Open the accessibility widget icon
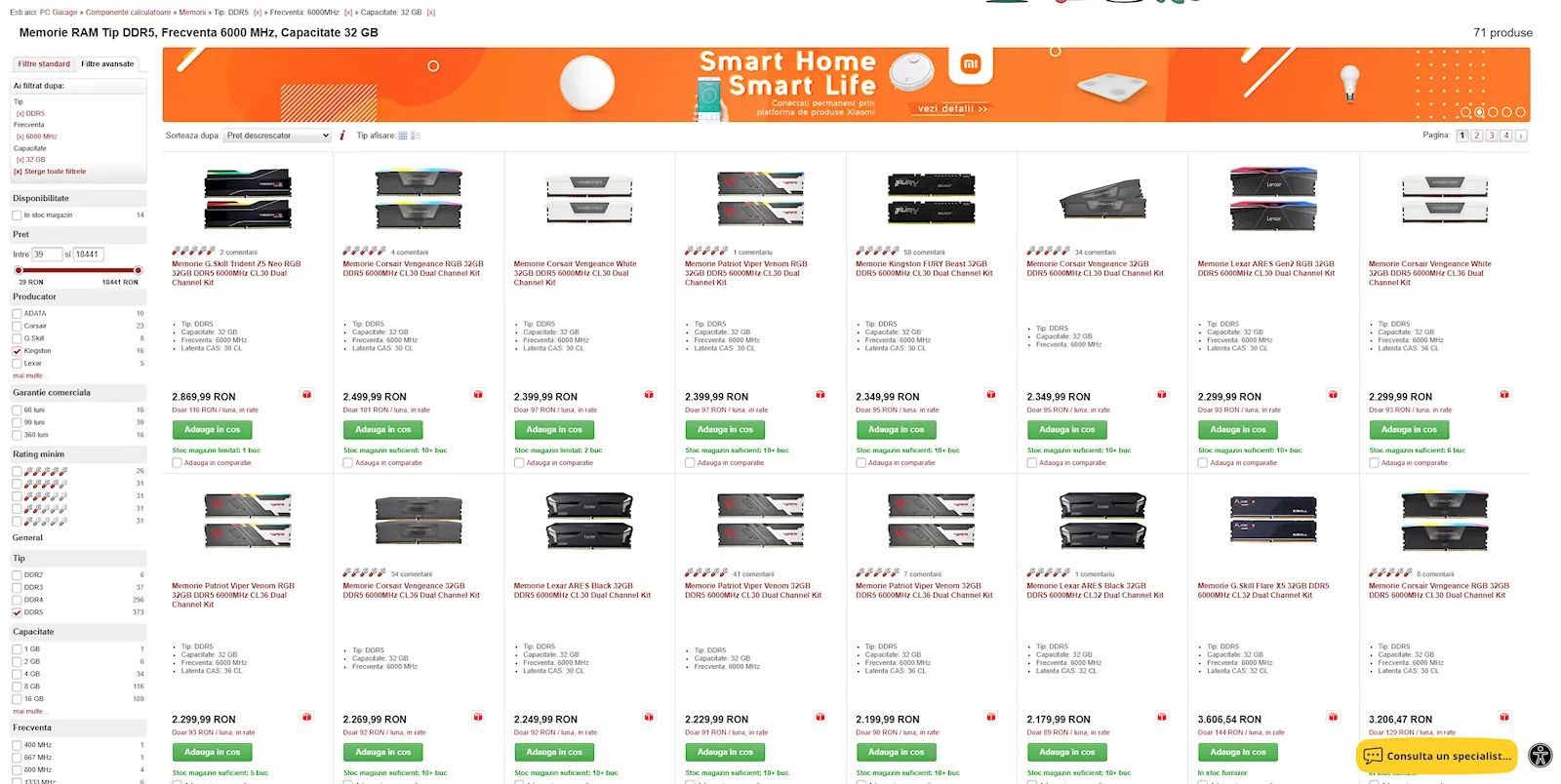 point(1540,756)
